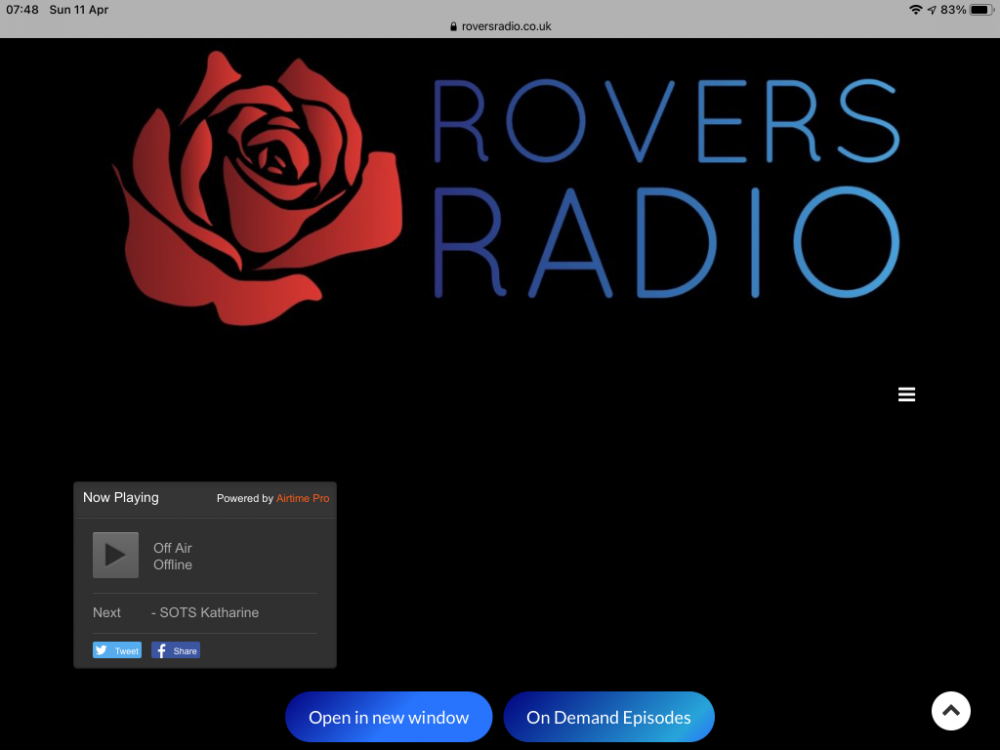Click the Facebook Share button
The width and height of the screenshot is (1000, 750).
click(x=176, y=650)
